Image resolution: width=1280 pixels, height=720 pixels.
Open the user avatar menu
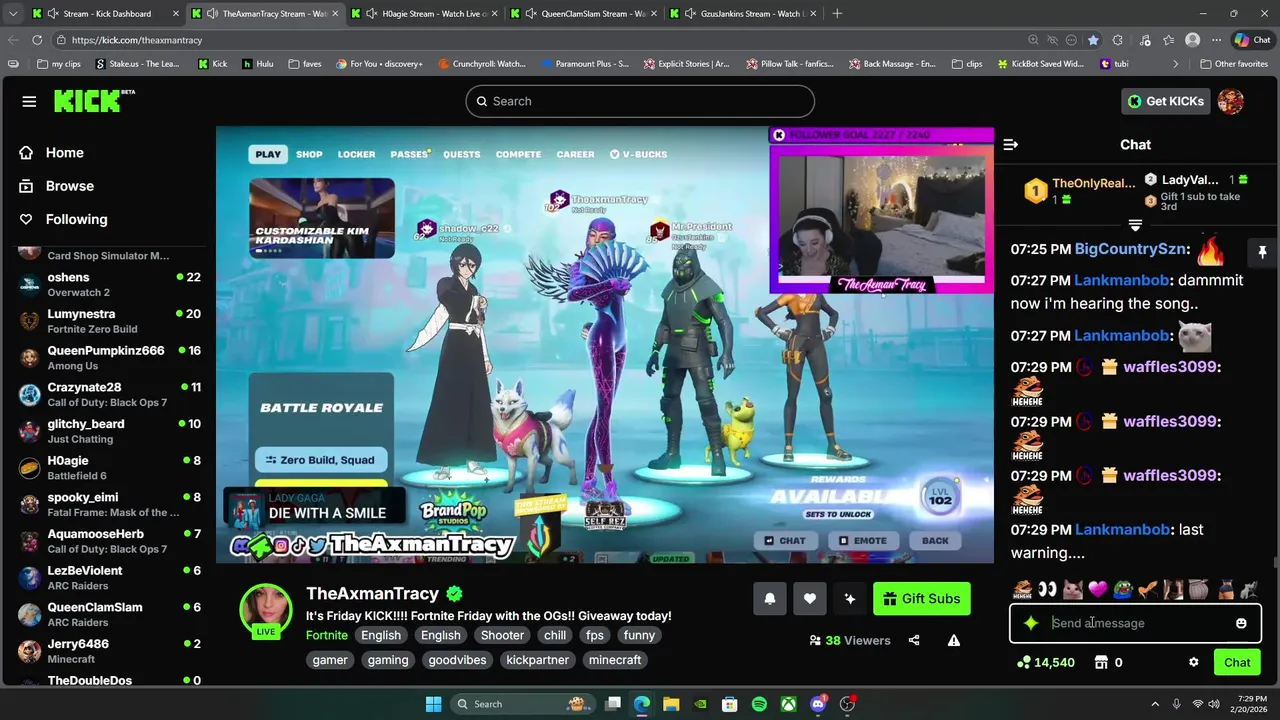1231,101
